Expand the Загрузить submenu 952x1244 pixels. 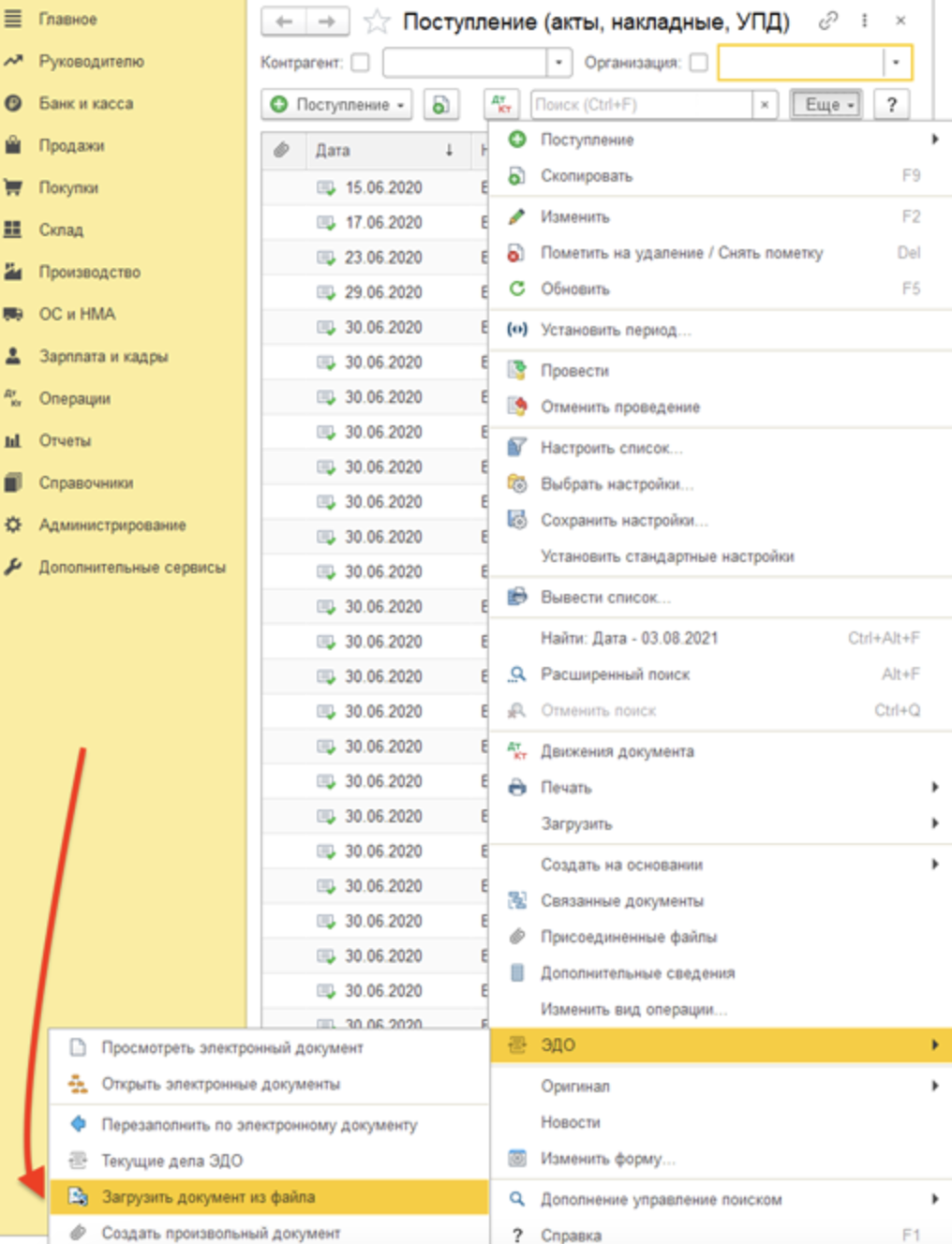coord(720,824)
